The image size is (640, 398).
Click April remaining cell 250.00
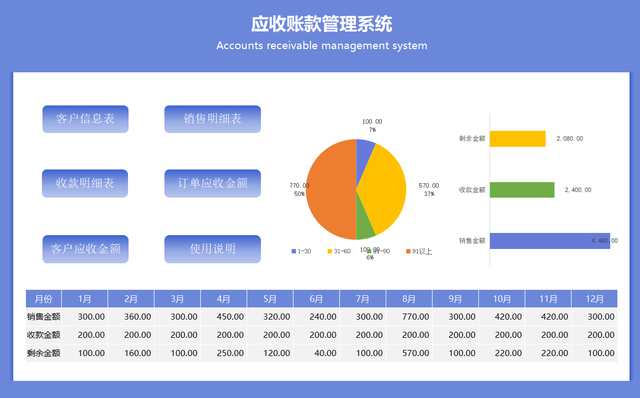click(224, 353)
